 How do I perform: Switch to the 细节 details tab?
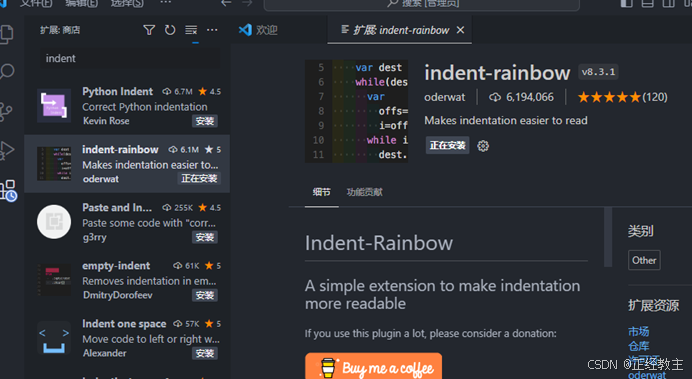click(321, 192)
